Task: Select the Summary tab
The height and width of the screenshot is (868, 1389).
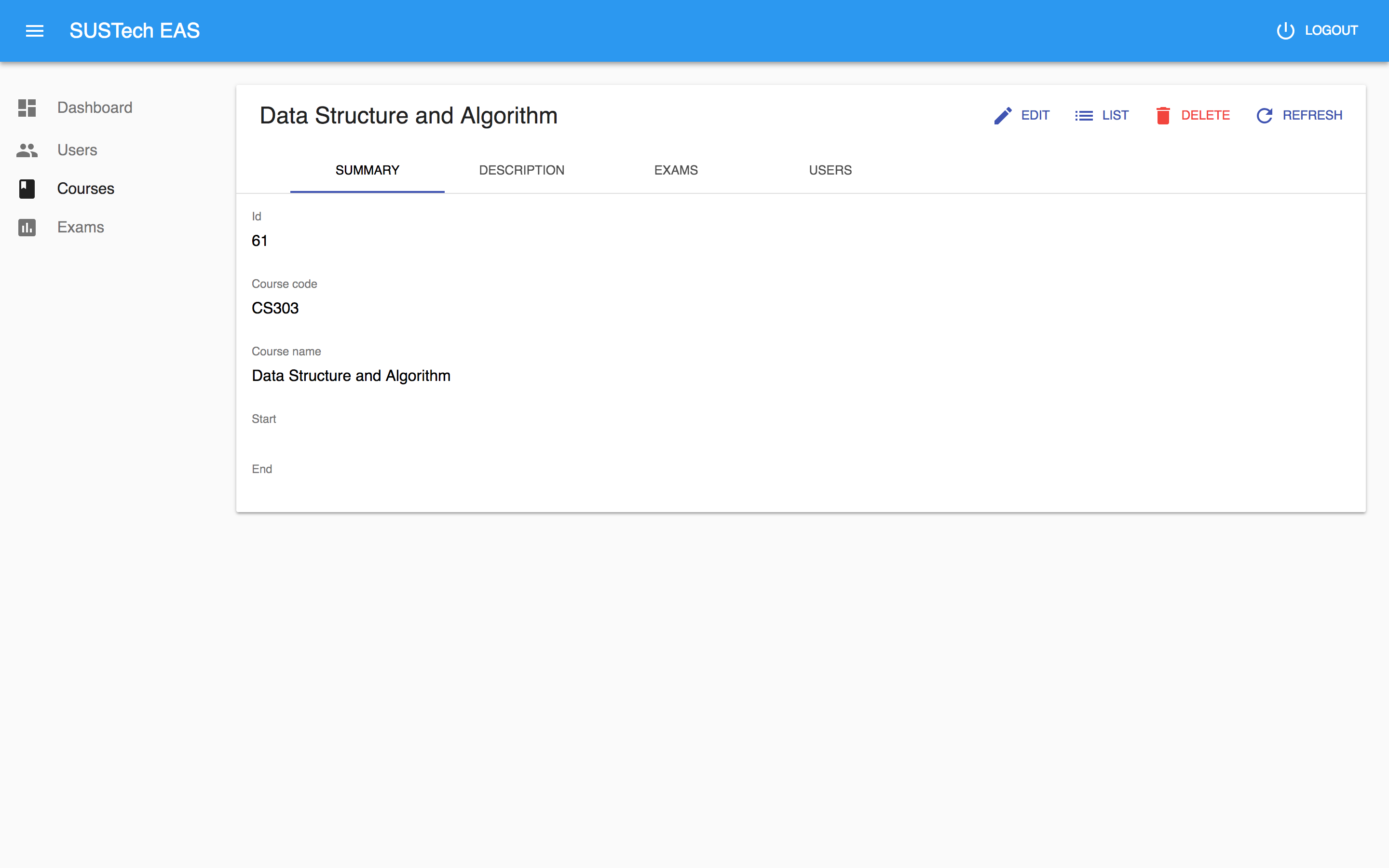Action: (x=368, y=171)
